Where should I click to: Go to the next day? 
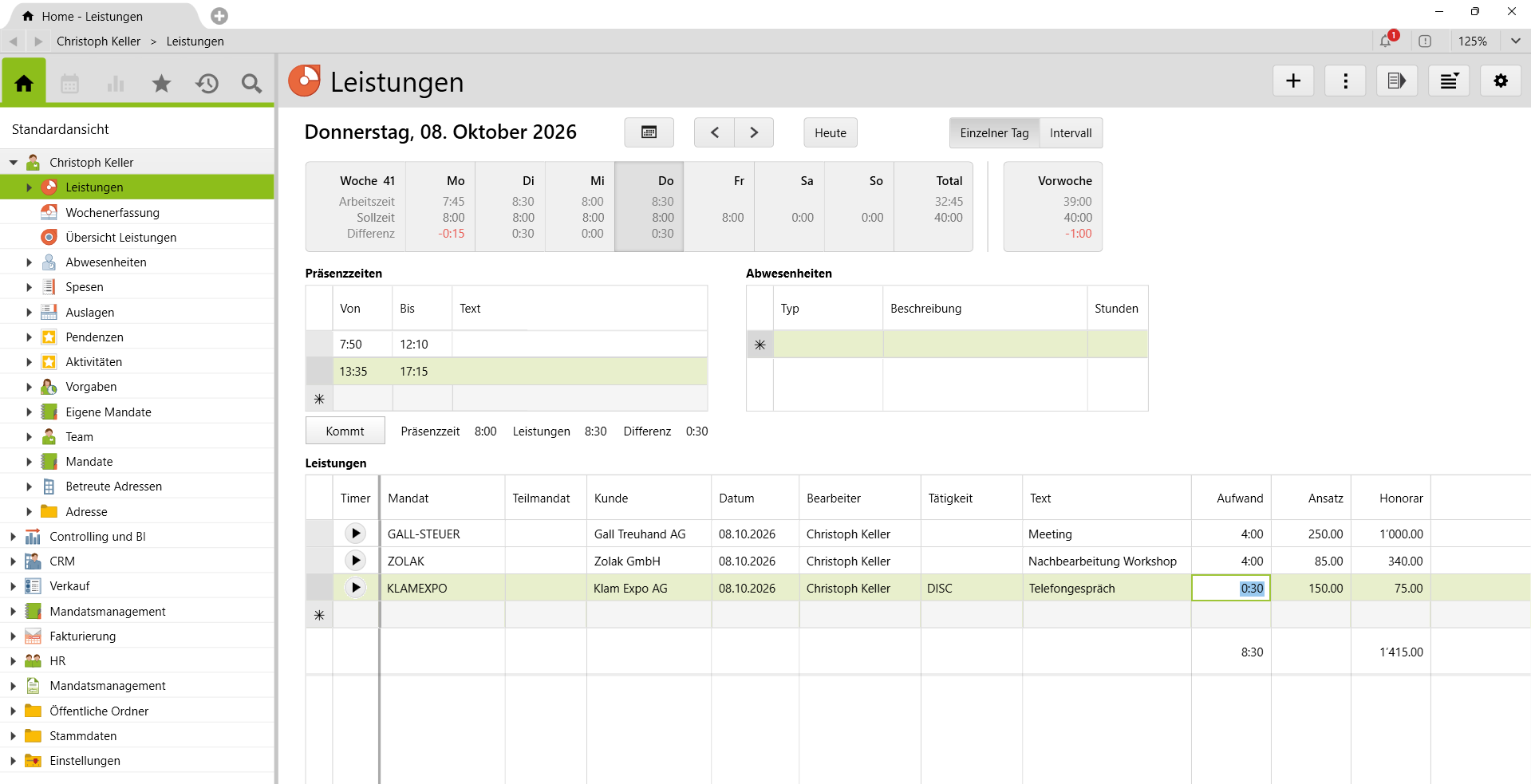click(754, 132)
